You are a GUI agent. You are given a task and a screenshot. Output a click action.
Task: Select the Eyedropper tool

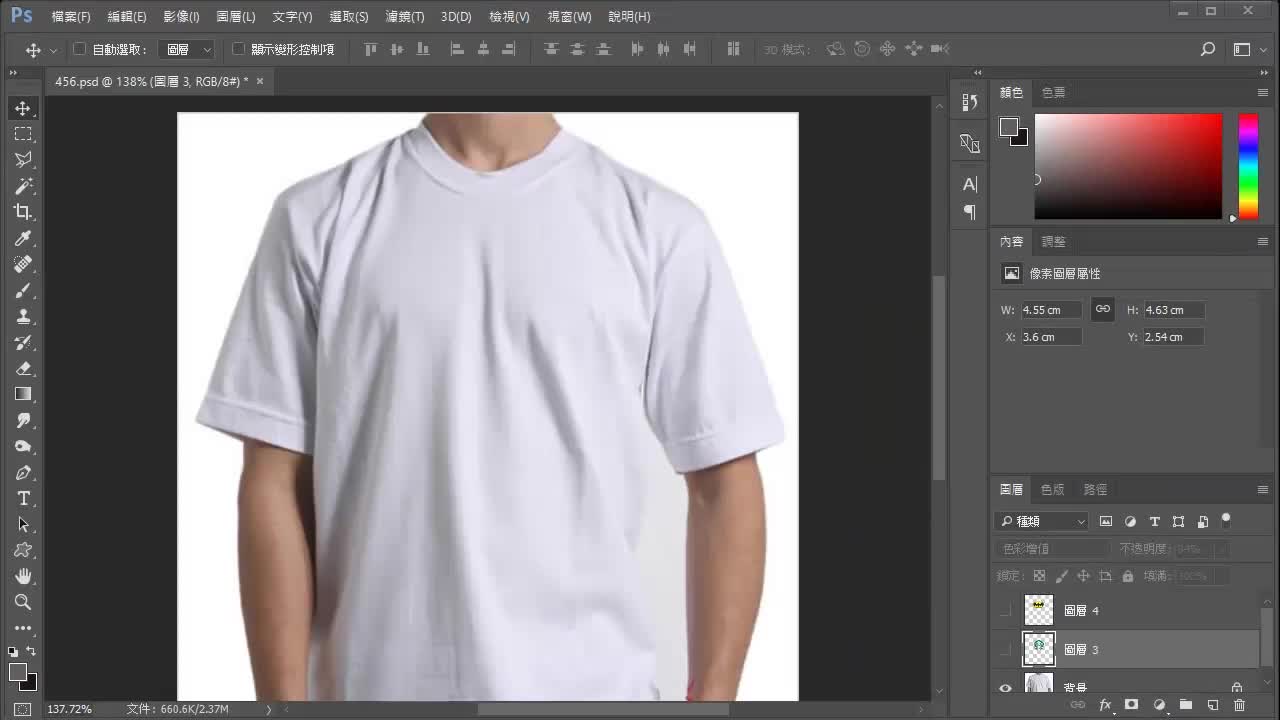click(x=23, y=238)
